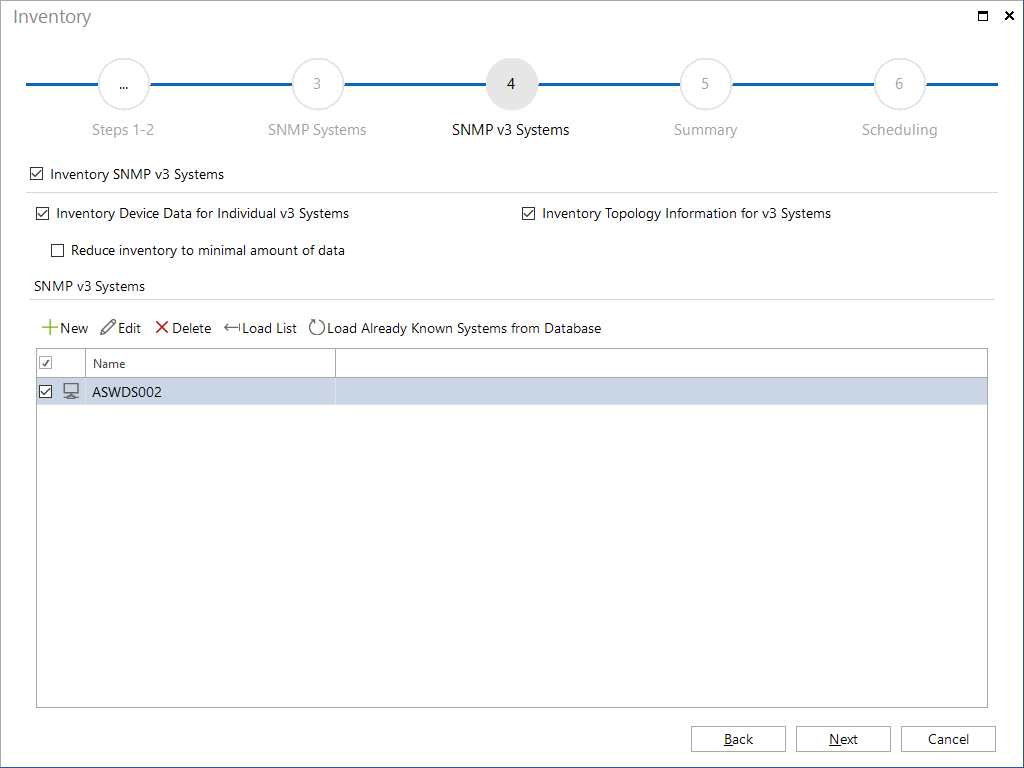Click the circular refresh icon for known systems
Screen dimensions: 1024x768
coord(317,327)
